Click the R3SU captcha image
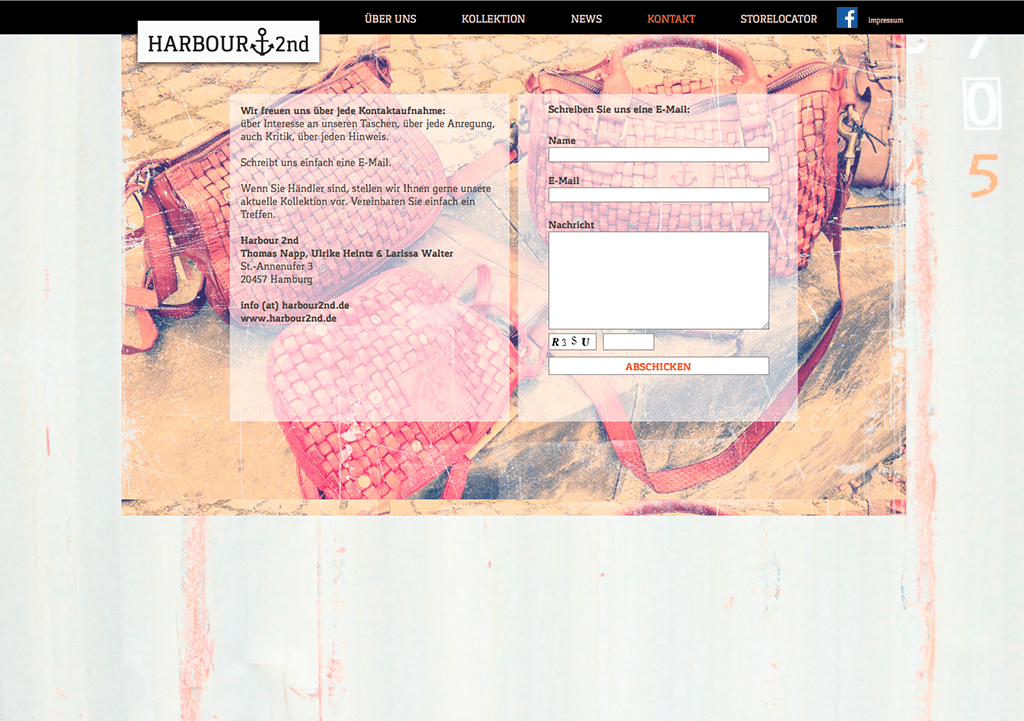This screenshot has height=721, width=1024. [x=572, y=342]
